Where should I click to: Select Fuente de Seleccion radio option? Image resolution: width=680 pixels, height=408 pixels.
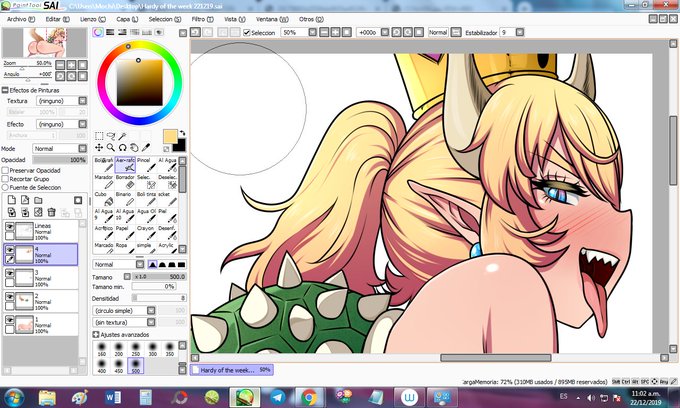pyautogui.click(x=5, y=187)
